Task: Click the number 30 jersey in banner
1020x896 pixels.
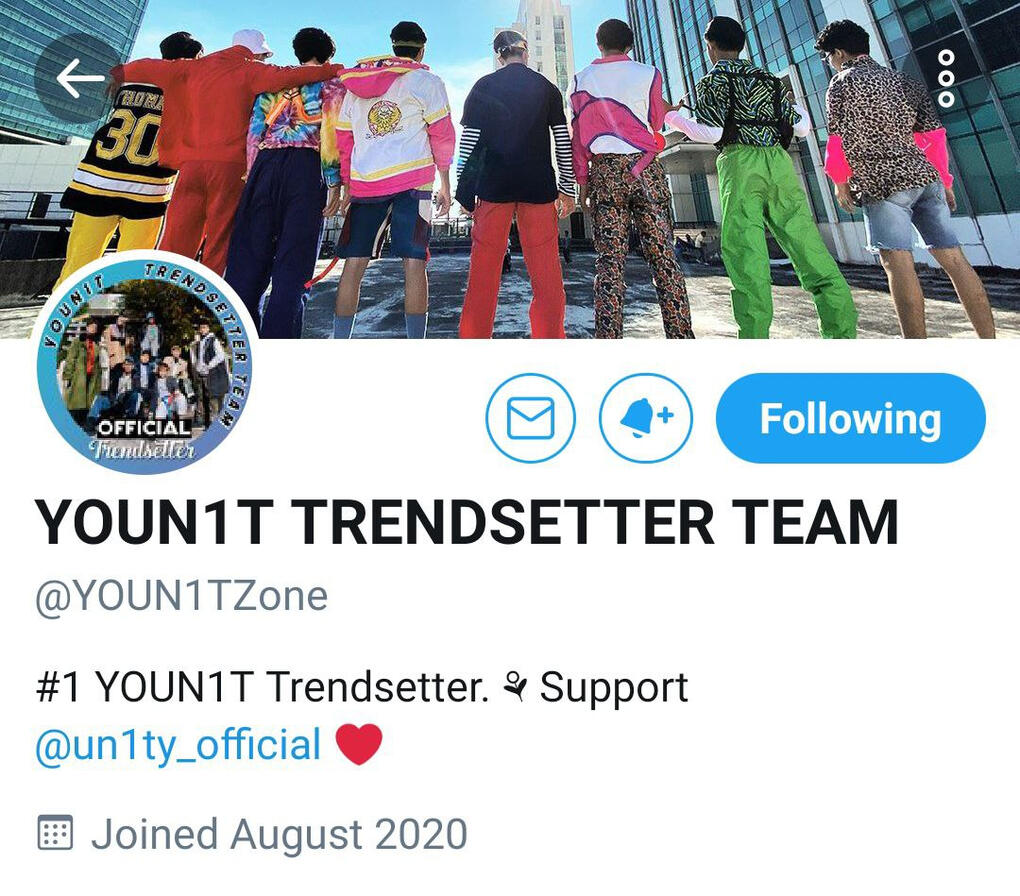Action: [x=127, y=146]
